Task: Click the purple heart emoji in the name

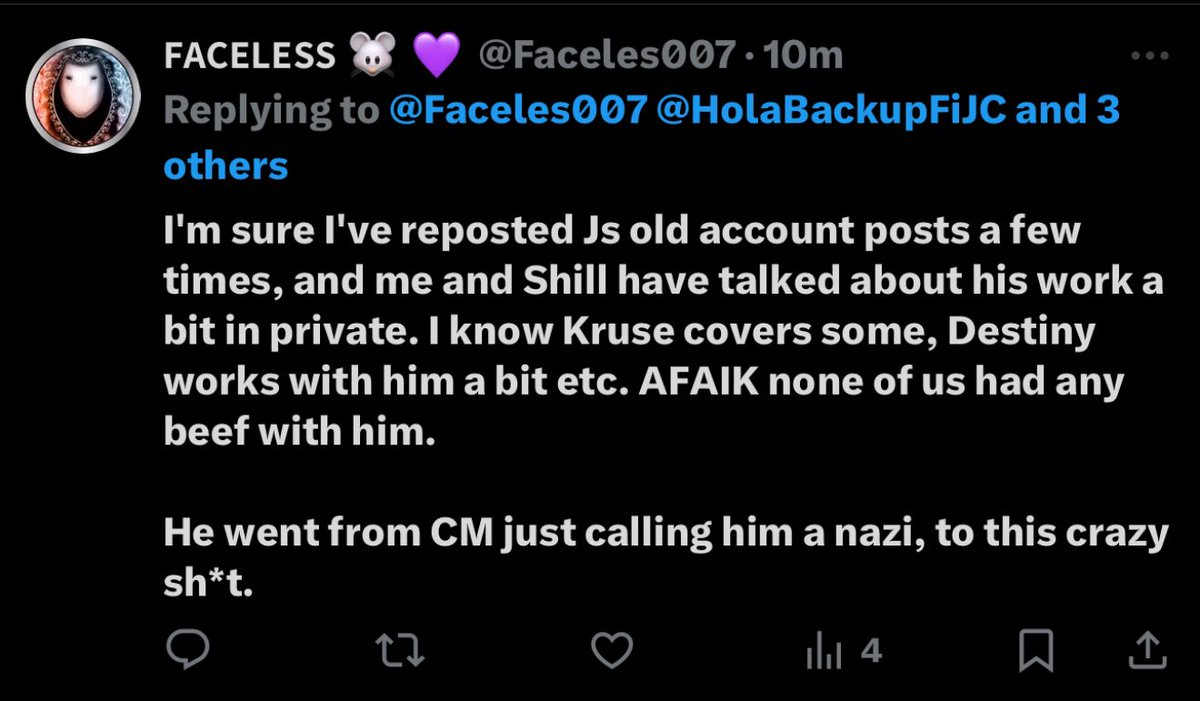Action: click(434, 57)
